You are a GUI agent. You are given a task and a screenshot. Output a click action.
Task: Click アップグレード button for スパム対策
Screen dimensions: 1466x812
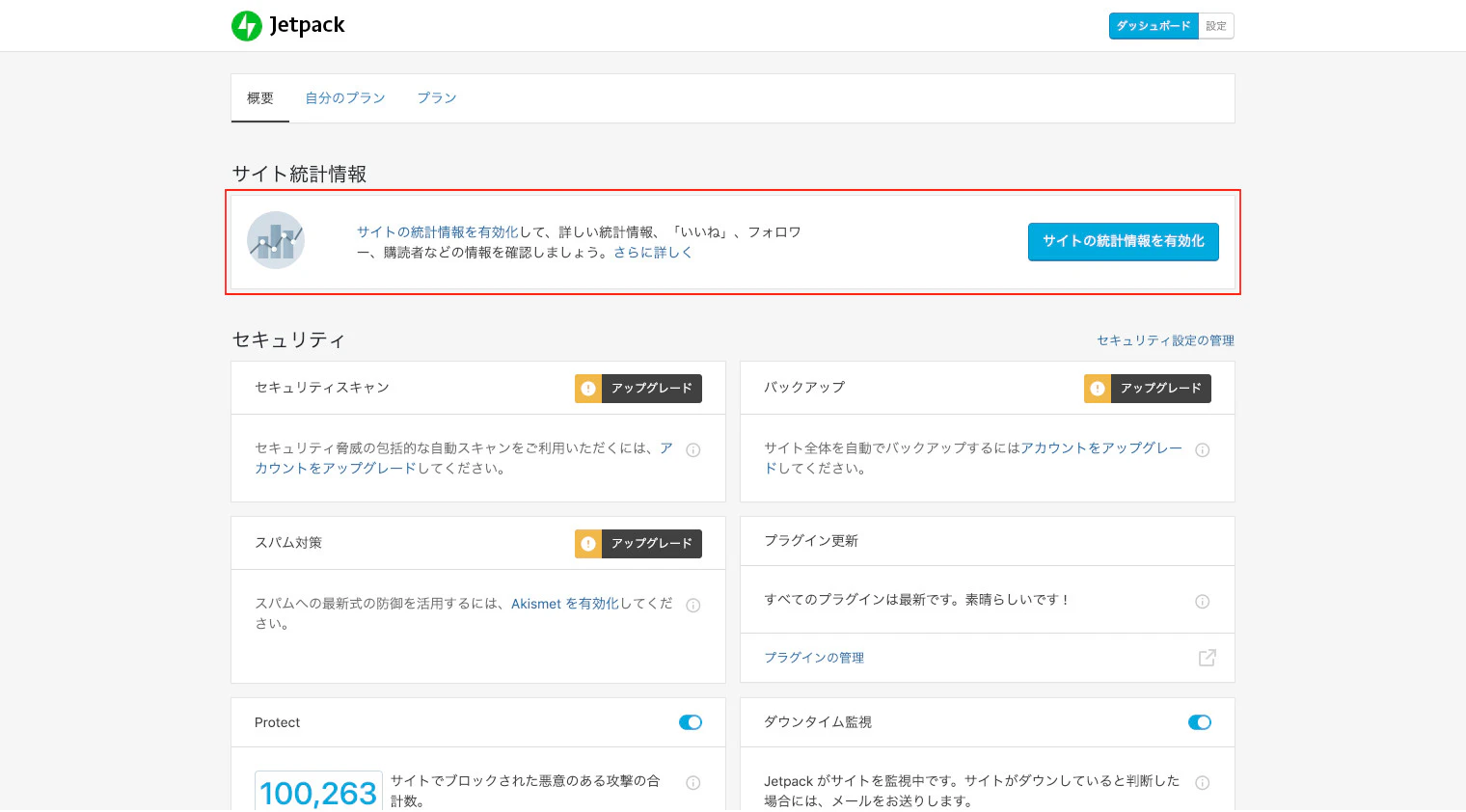pos(638,543)
